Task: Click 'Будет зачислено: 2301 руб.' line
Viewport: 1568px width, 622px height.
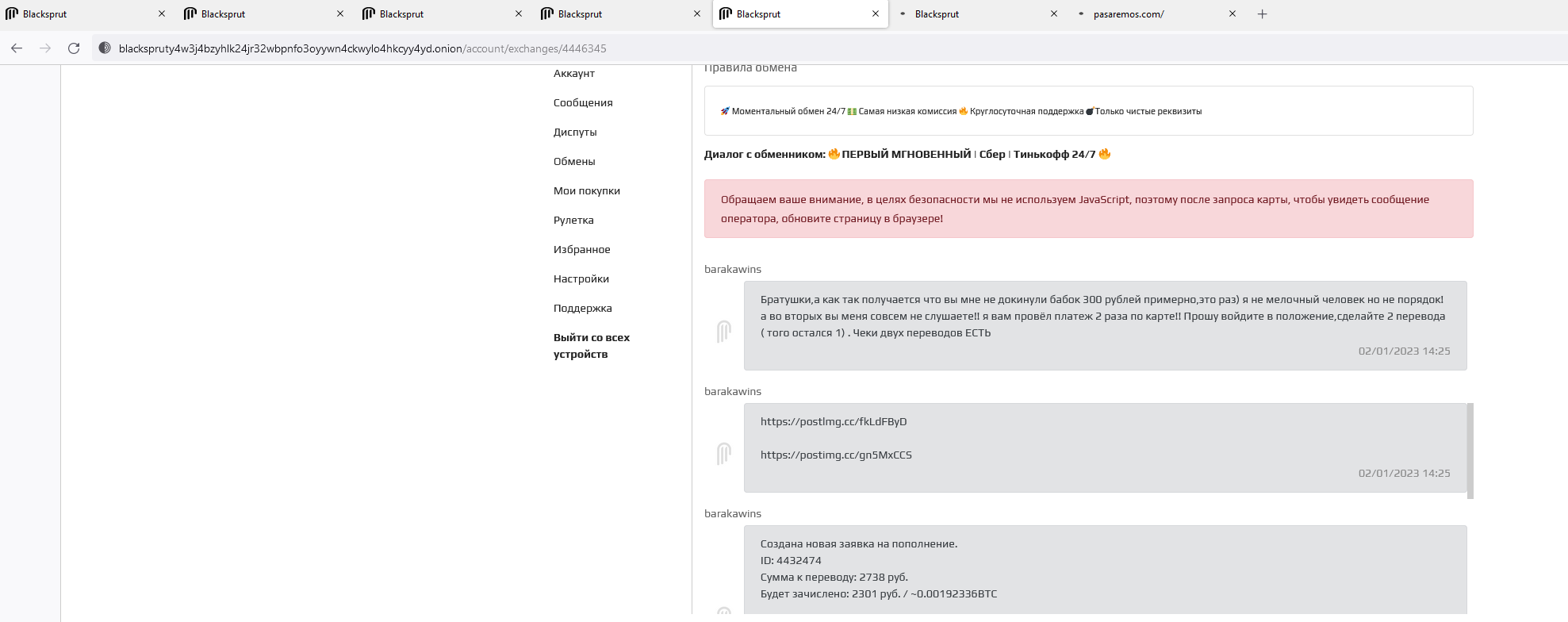Action: pos(879,593)
